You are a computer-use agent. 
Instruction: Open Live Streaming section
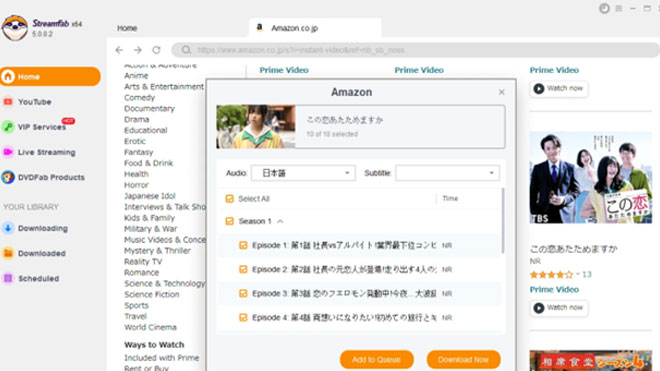pos(46,152)
